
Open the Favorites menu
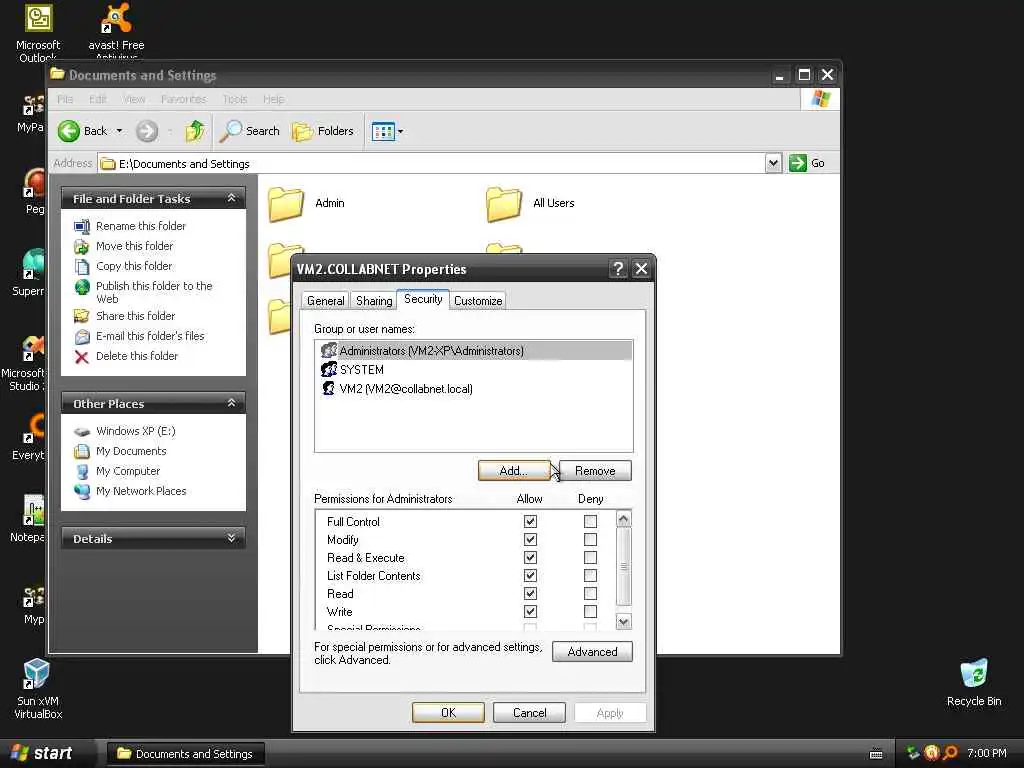click(x=184, y=99)
